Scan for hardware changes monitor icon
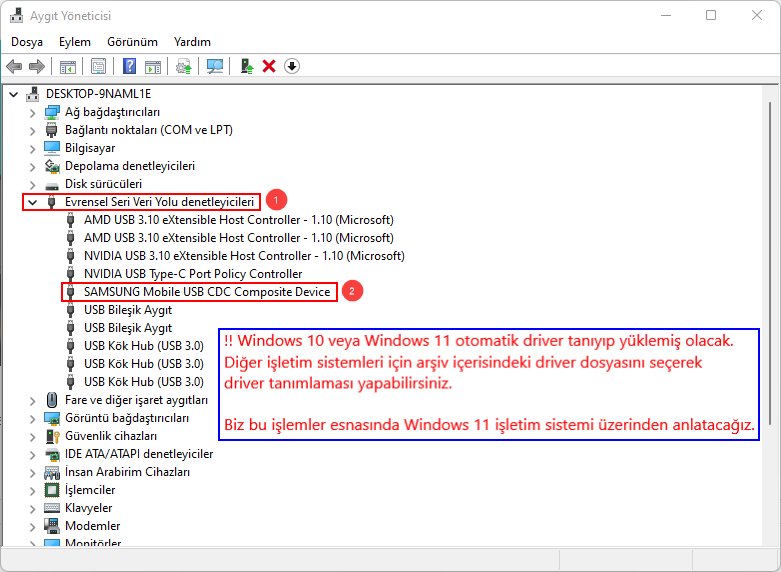 [x=215, y=66]
